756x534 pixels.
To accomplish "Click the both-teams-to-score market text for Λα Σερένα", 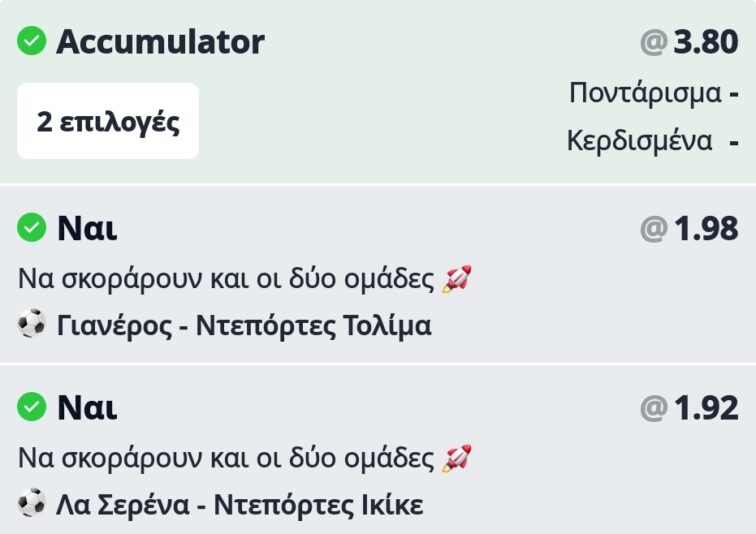I will [x=227, y=459].
